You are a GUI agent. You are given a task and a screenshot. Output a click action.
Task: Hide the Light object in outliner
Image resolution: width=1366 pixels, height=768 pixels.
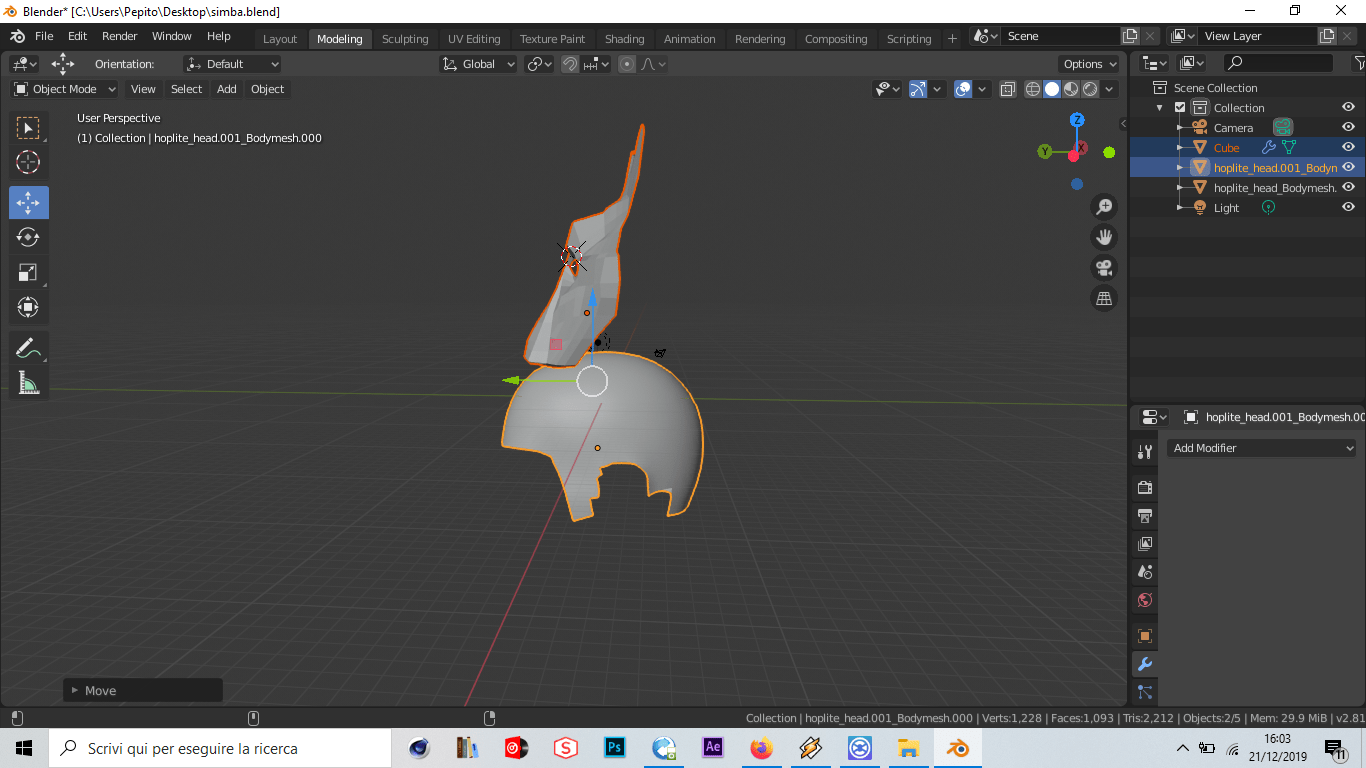pos(1348,207)
